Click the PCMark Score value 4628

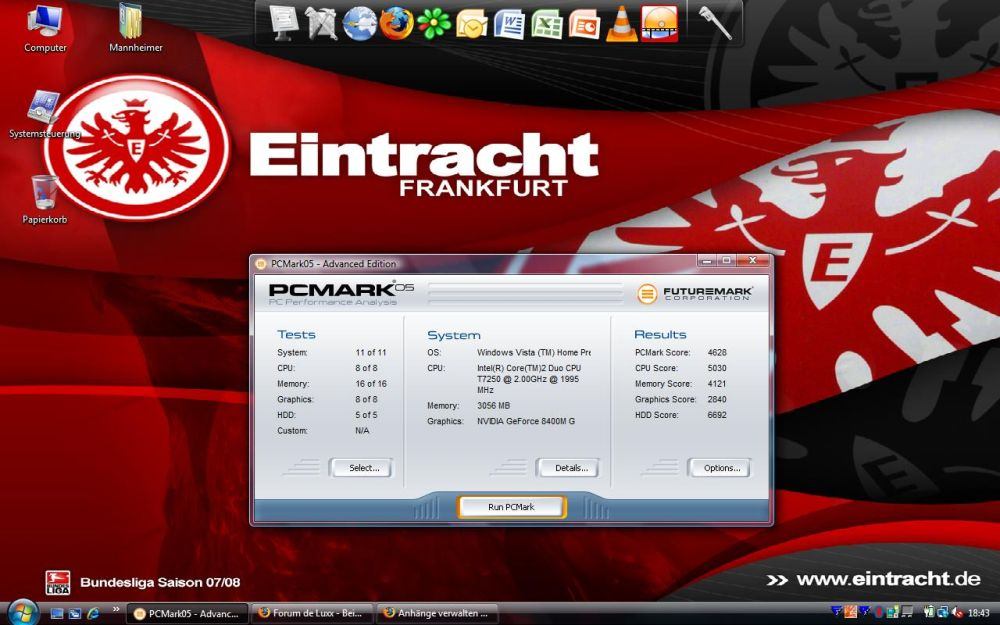point(717,352)
